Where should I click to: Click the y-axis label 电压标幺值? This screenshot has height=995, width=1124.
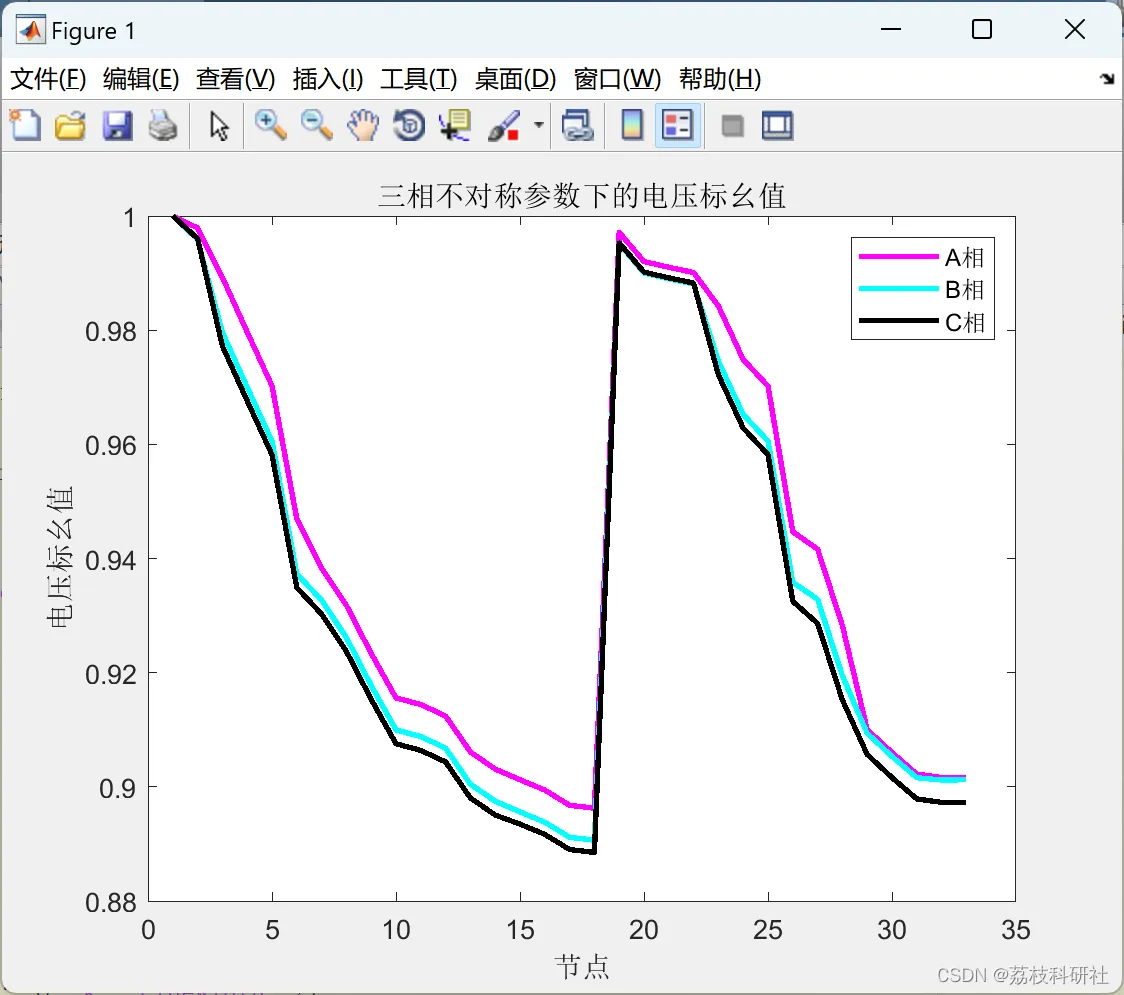pyautogui.click(x=60, y=557)
